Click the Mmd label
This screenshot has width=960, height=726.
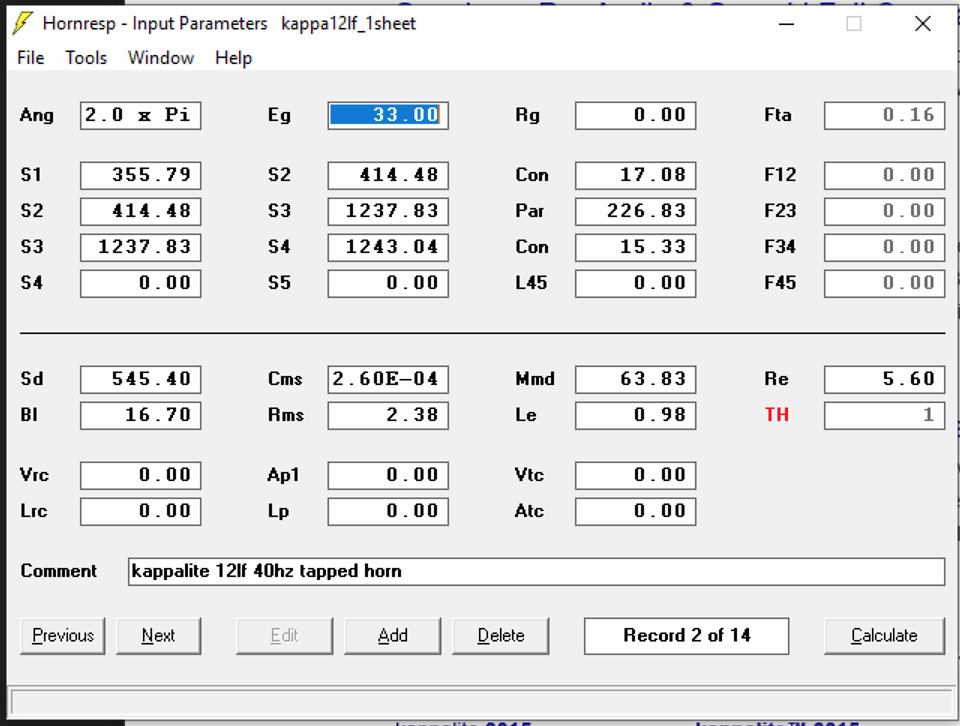pyautogui.click(x=535, y=379)
